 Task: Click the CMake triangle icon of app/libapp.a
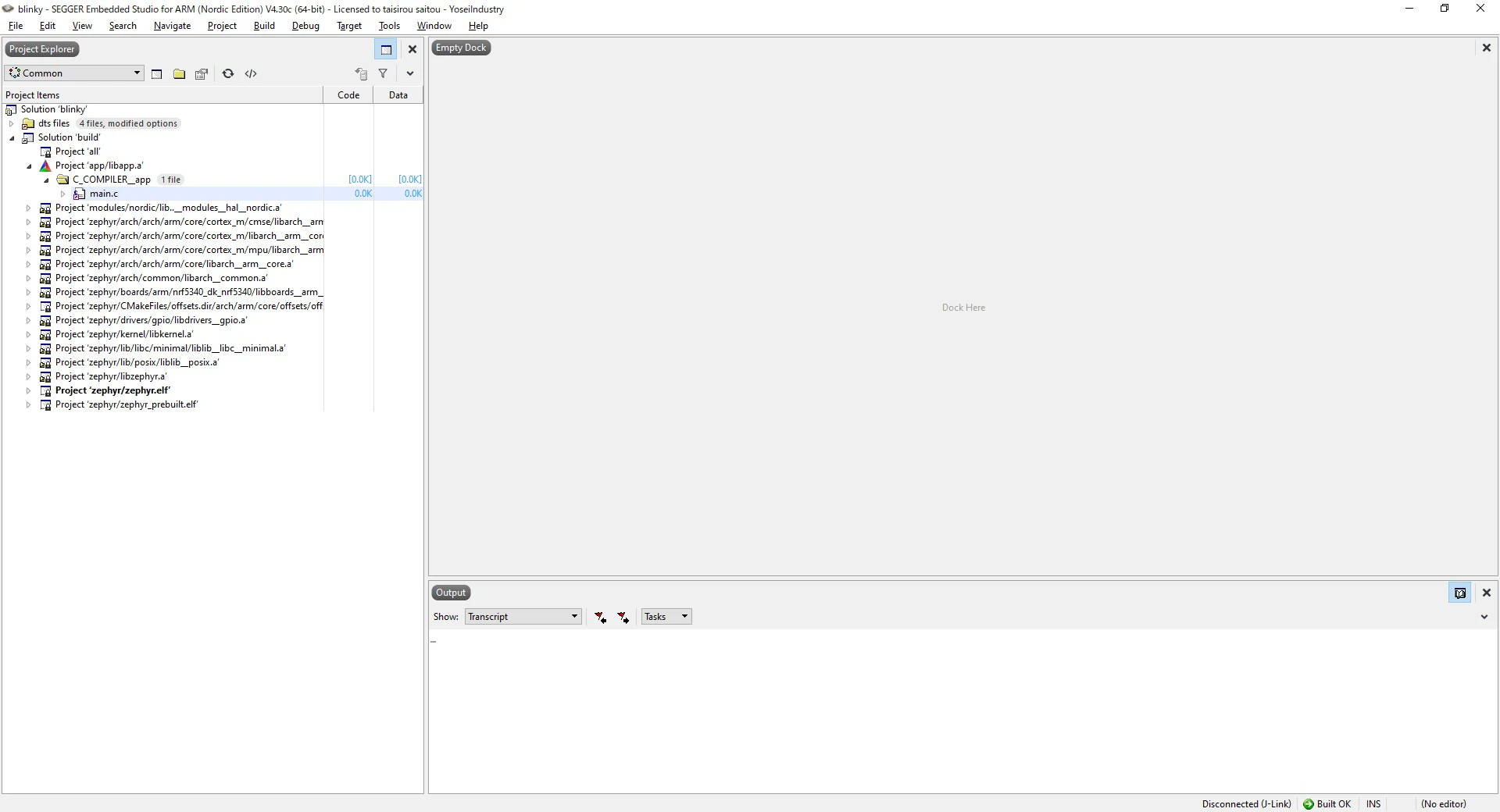point(45,166)
